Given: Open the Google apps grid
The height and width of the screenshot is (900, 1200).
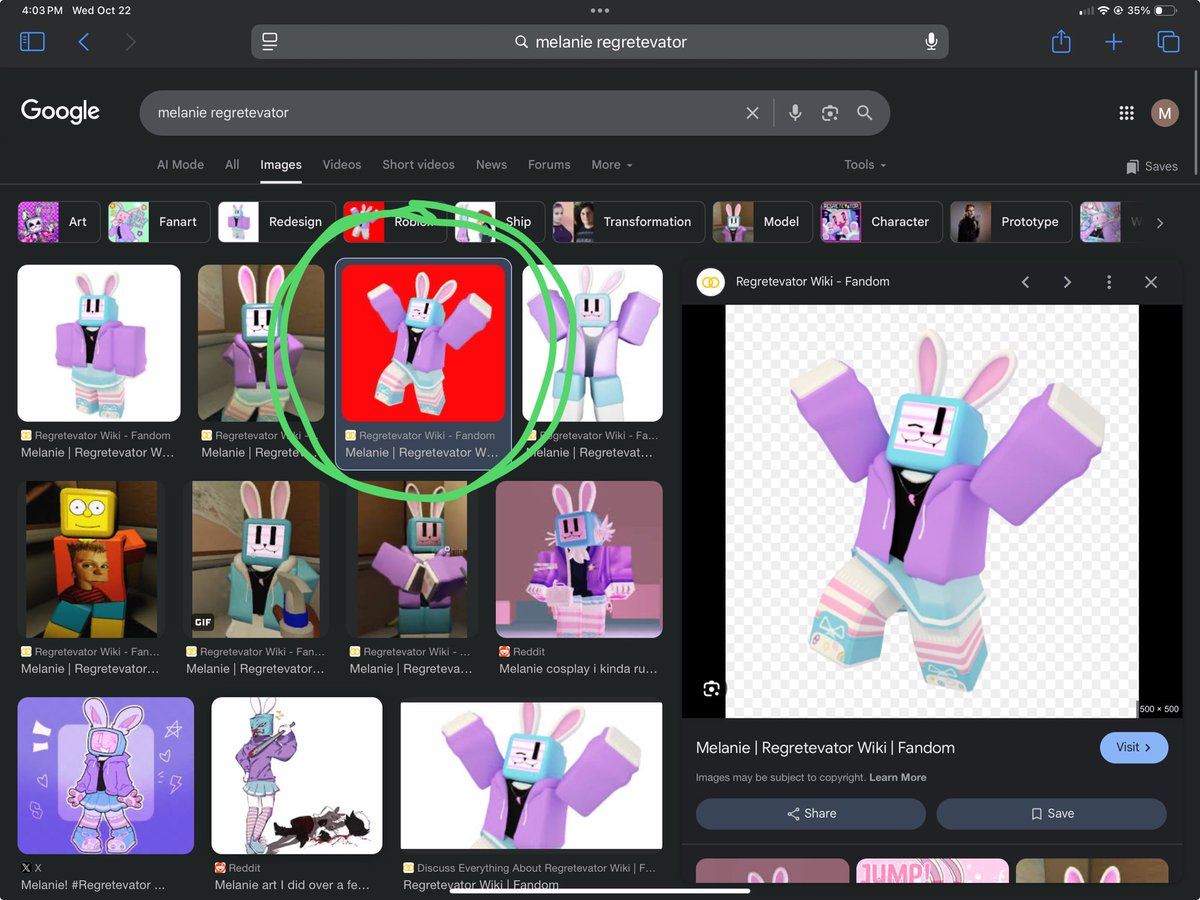Looking at the screenshot, I should pyautogui.click(x=1126, y=113).
